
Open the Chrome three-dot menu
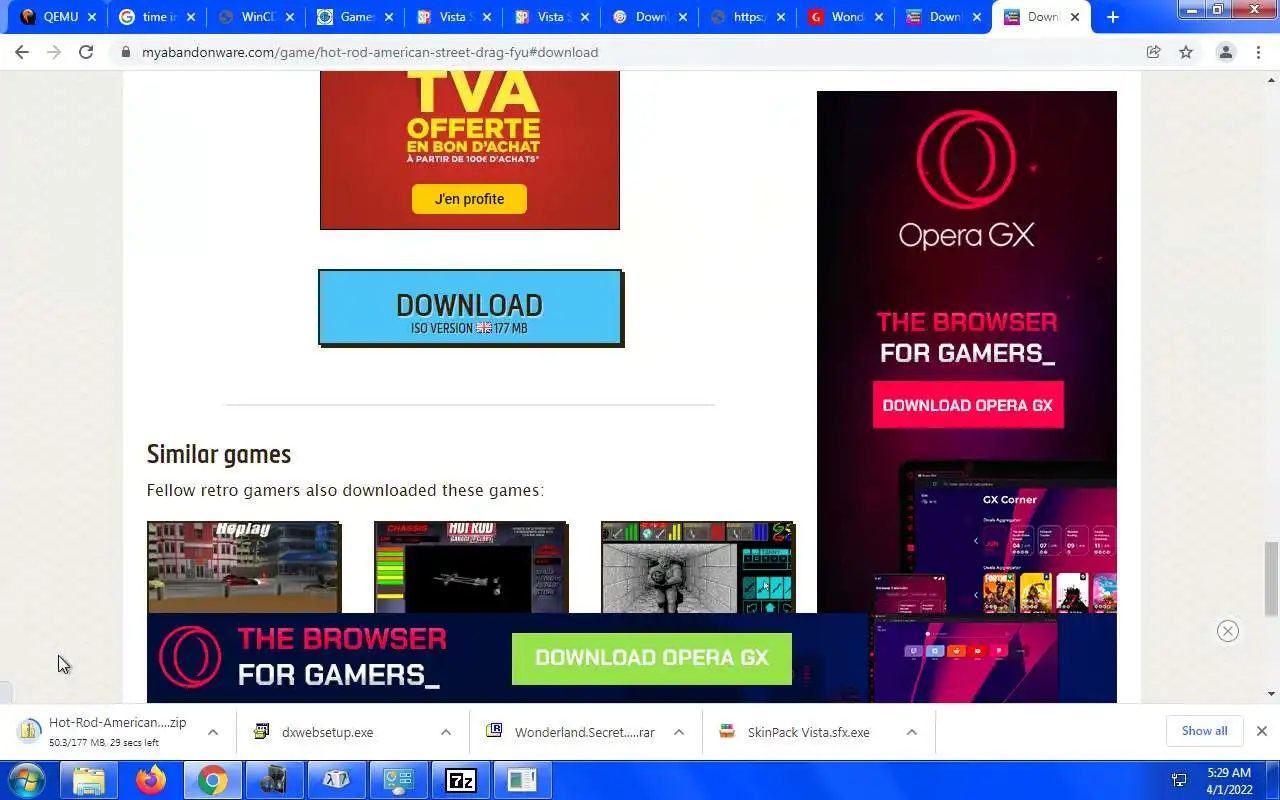[x=1259, y=52]
